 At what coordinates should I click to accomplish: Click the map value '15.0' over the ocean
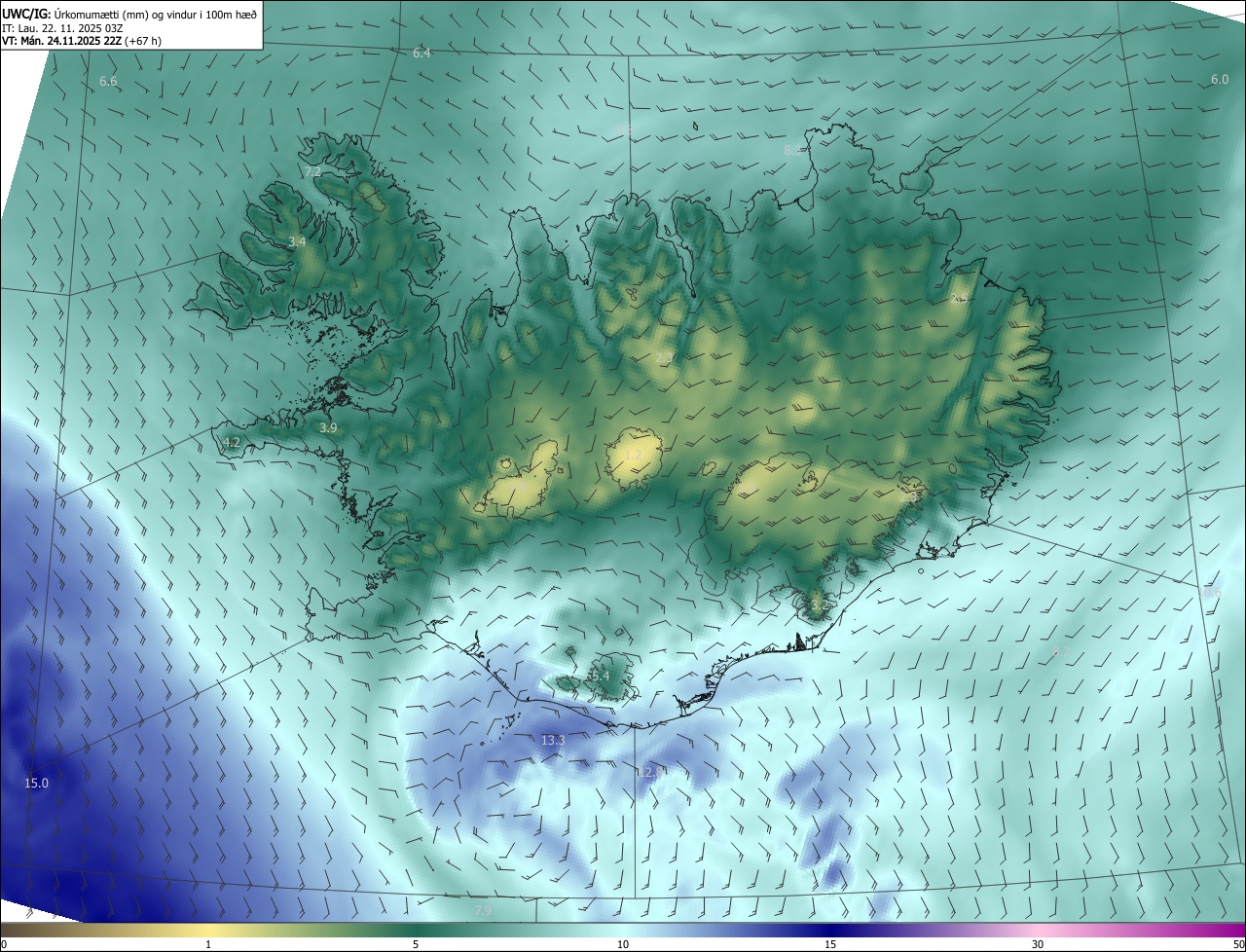(x=36, y=783)
